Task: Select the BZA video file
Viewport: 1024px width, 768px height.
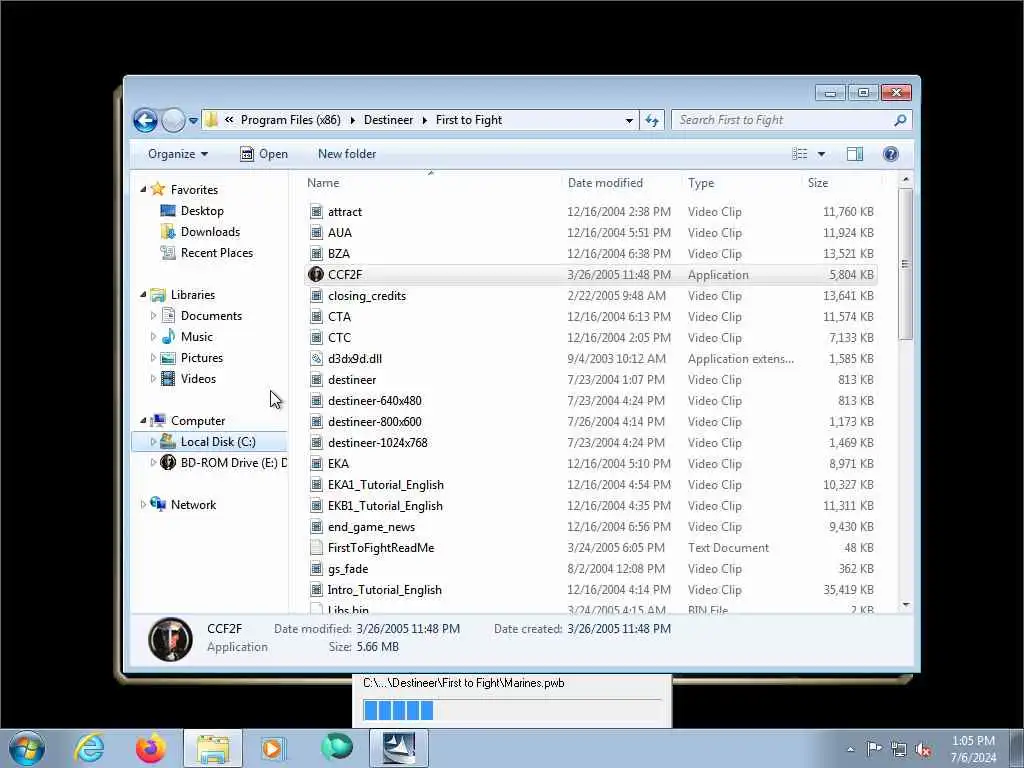Action: pos(338,253)
